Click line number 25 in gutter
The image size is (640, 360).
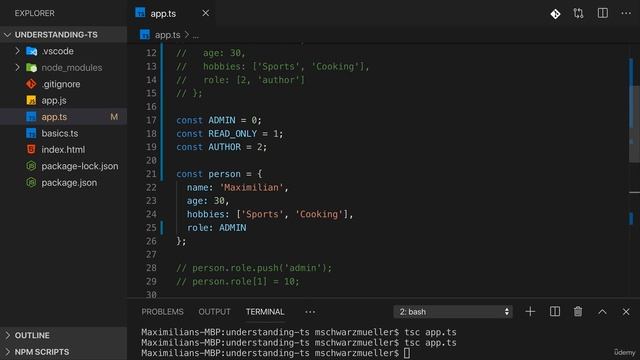[151, 228]
